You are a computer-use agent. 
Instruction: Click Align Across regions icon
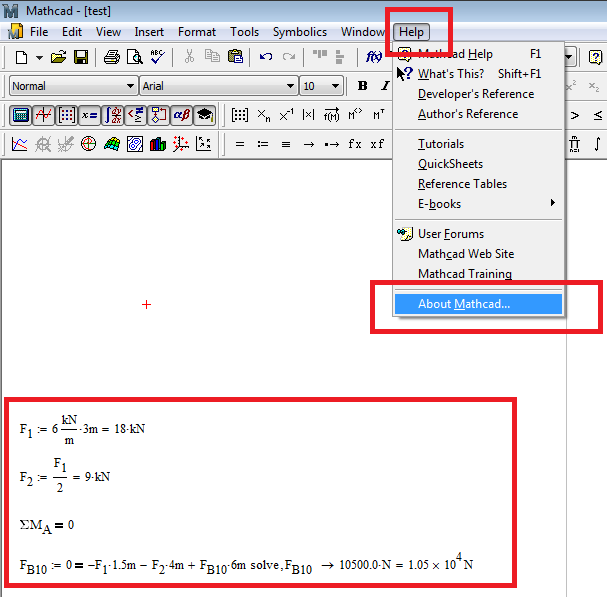coord(320,55)
